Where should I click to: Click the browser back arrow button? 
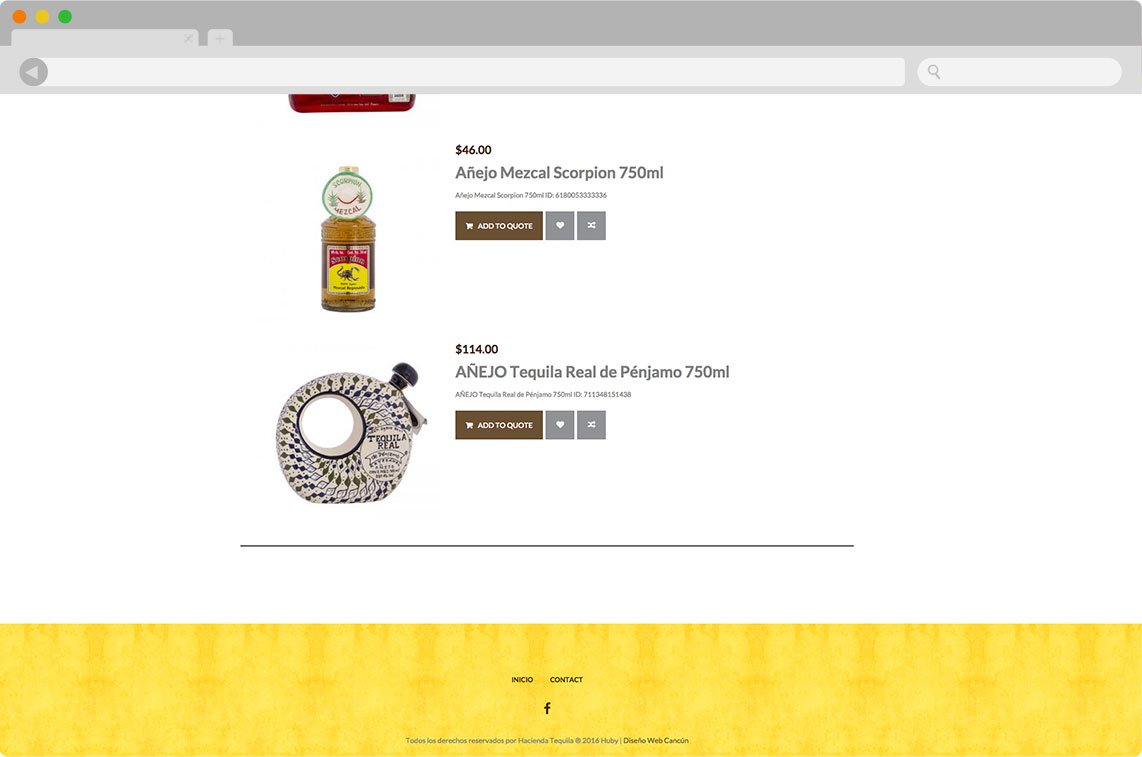(34, 72)
